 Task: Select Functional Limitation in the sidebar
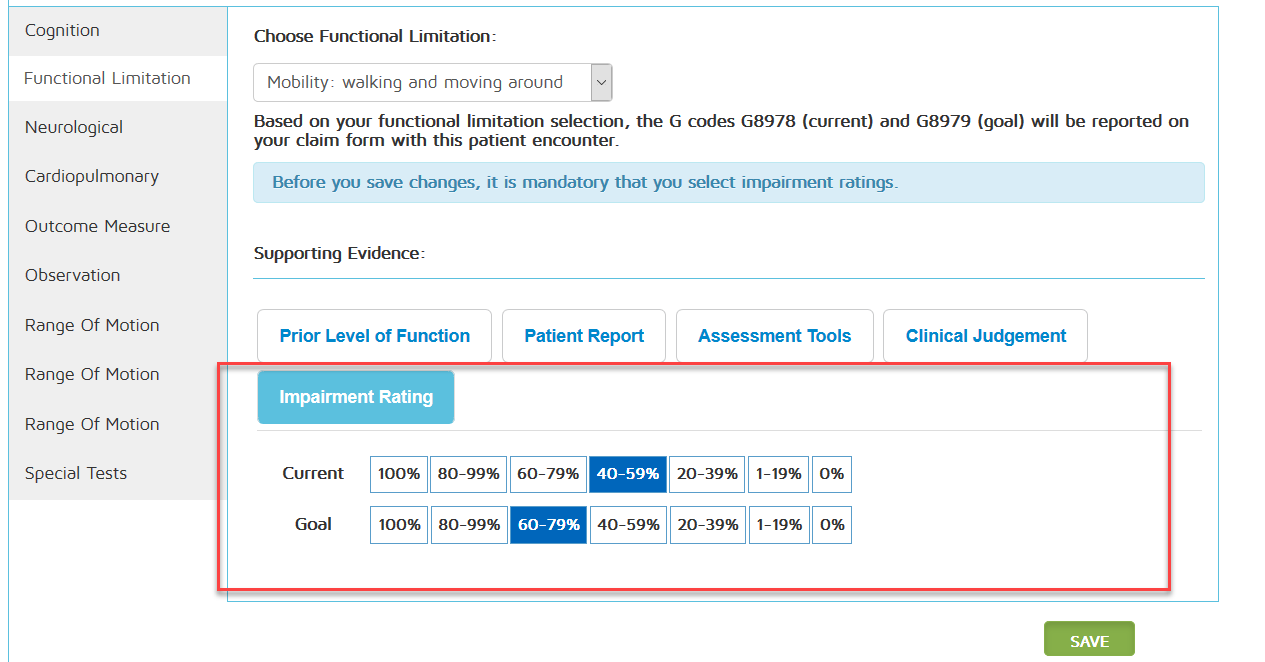[107, 78]
